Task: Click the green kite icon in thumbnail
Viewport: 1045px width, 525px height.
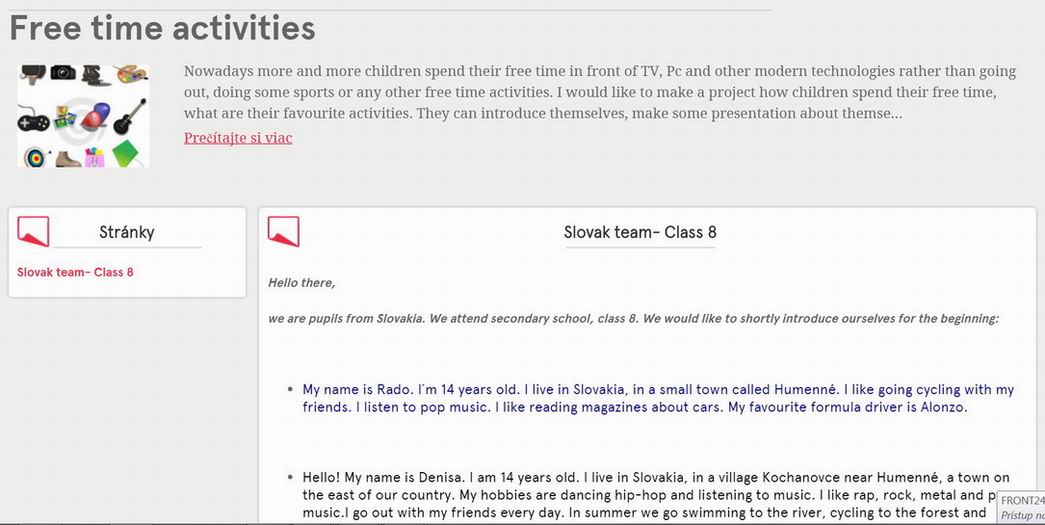Action: [x=128, y=153]
